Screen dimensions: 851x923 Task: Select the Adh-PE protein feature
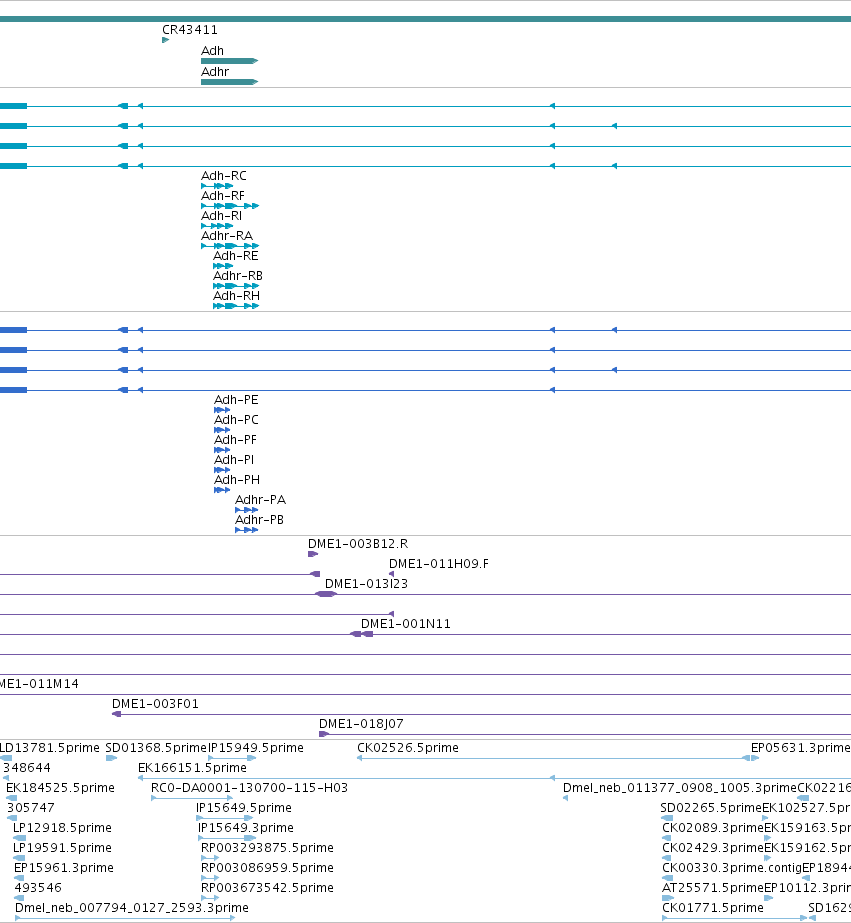pos(222,410)
